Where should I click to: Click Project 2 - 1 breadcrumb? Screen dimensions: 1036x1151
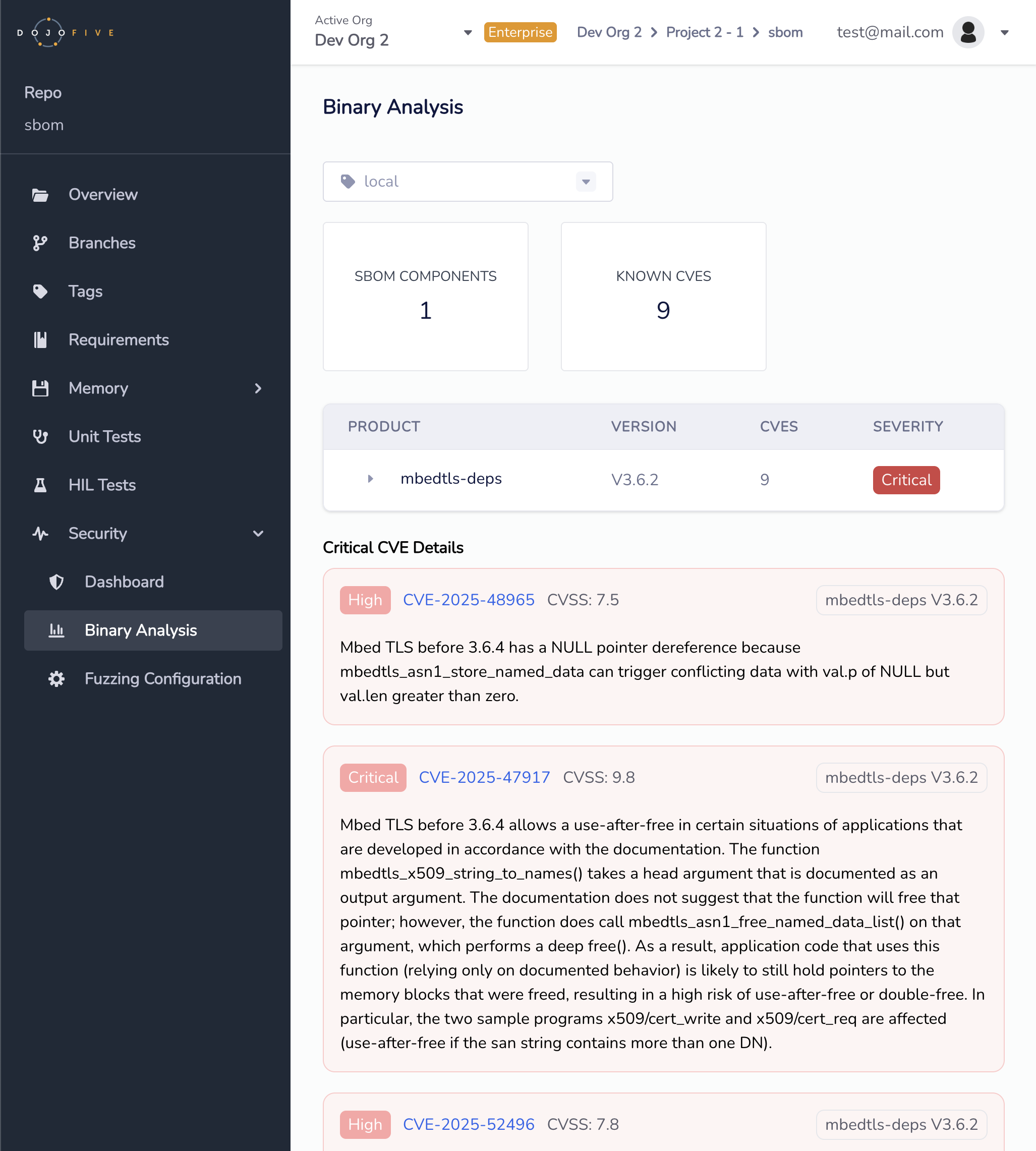[x=704, y=32]
